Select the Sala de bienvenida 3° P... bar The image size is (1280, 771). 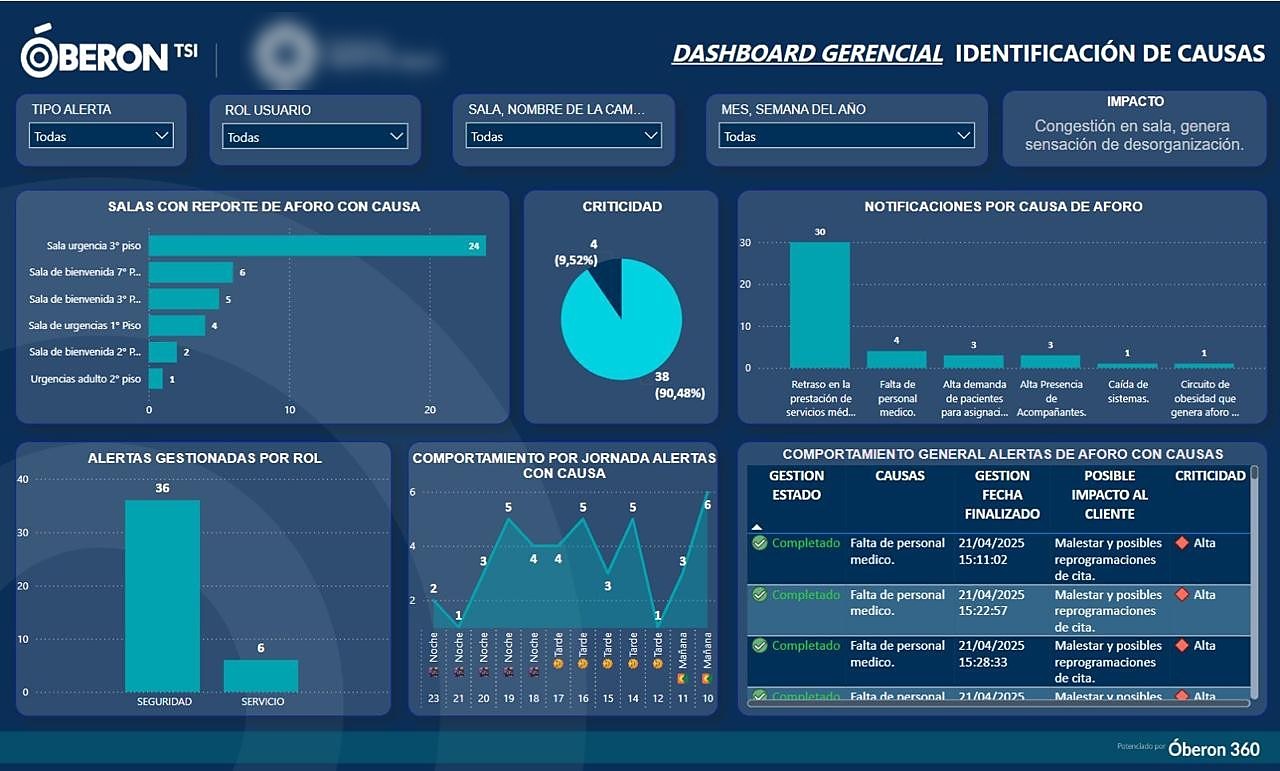(x=184, y=299)
